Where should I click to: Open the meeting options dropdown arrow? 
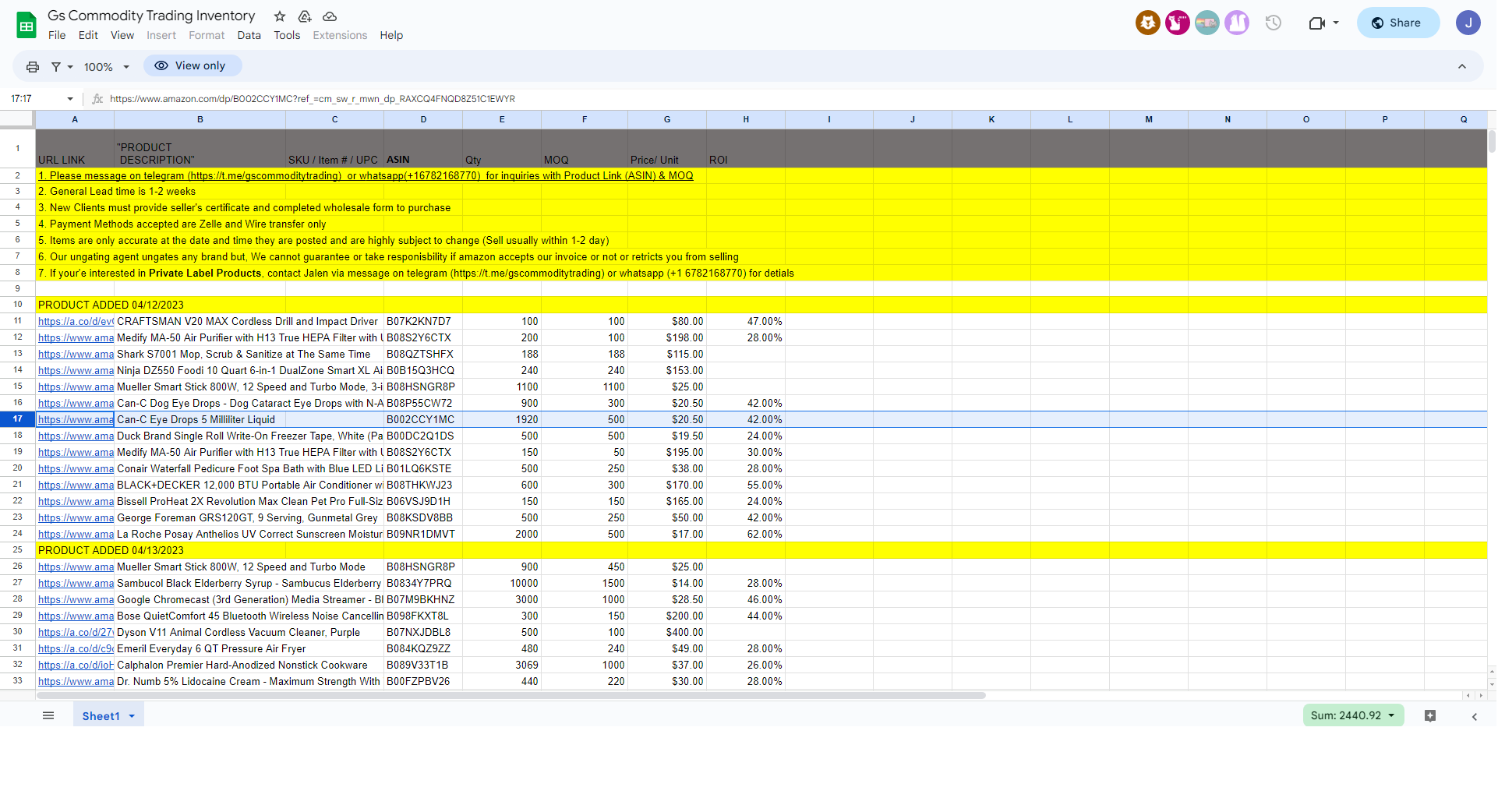(x=1336, y=23)
